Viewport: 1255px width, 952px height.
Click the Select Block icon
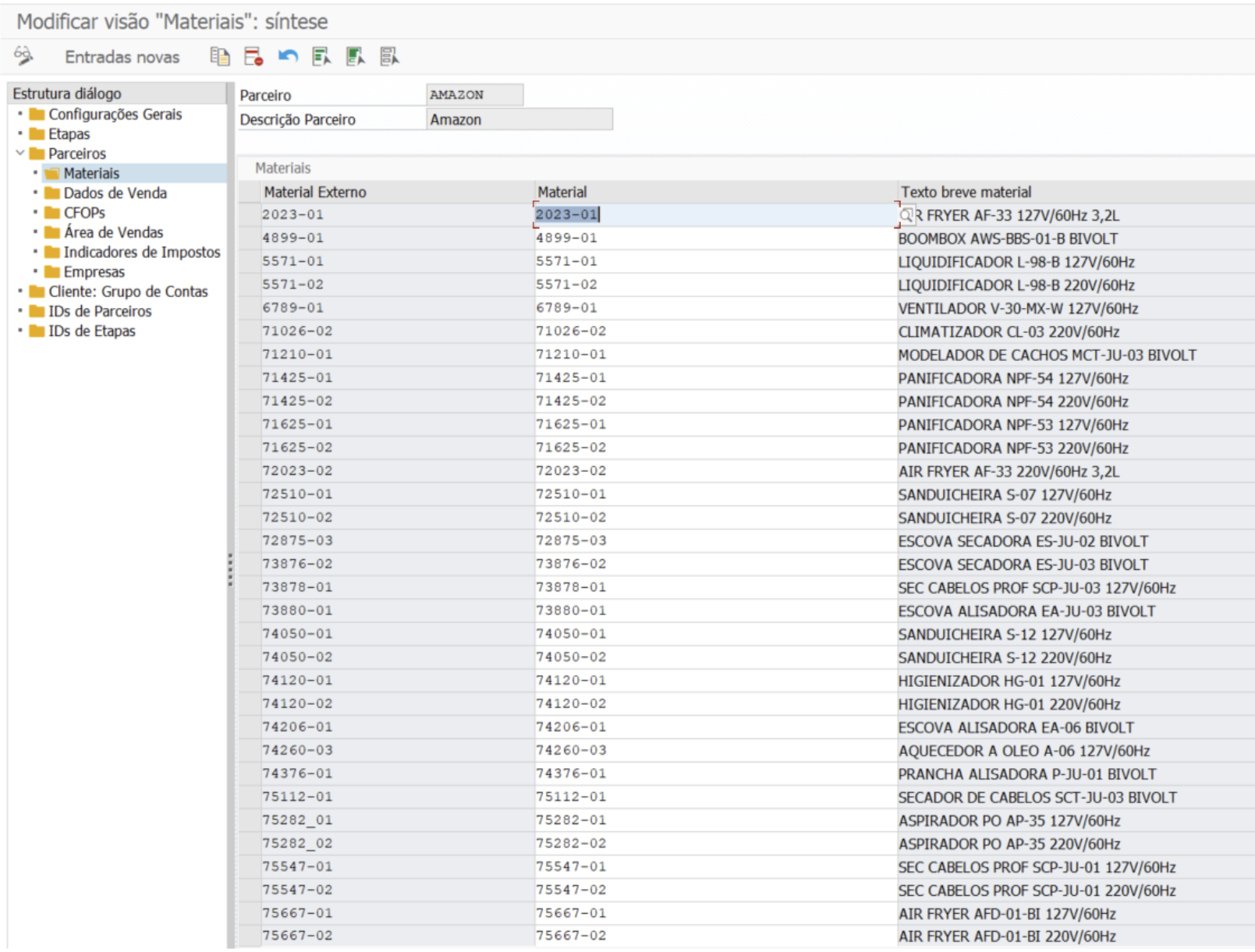tap(356, 56)
